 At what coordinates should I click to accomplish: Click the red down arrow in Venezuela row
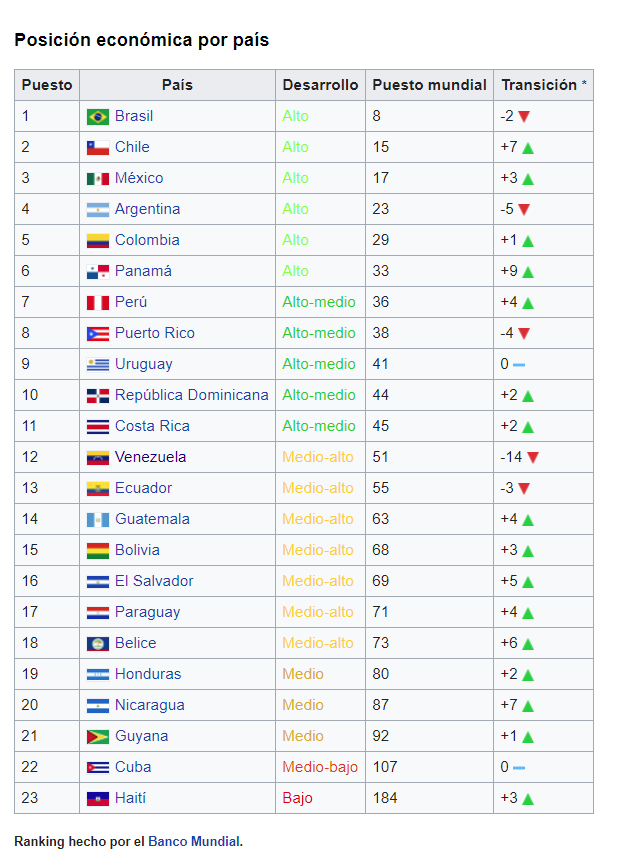533,458
